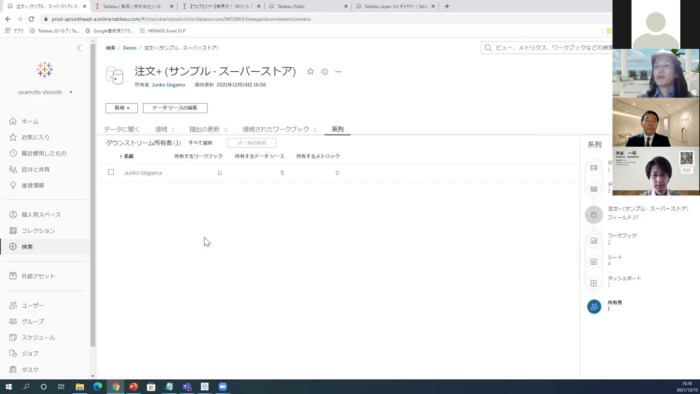Open Windows Start menu
Screen dimensions: 700x394
(x=8, y=387)
